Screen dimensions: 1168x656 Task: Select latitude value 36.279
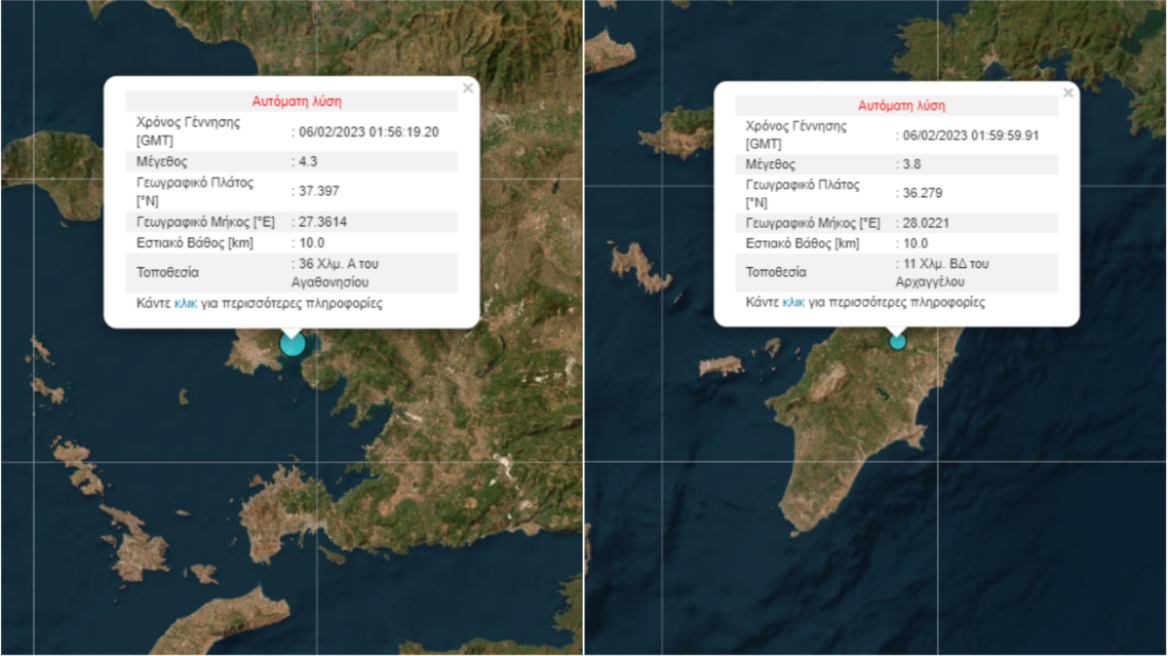[x=922, y=193]
